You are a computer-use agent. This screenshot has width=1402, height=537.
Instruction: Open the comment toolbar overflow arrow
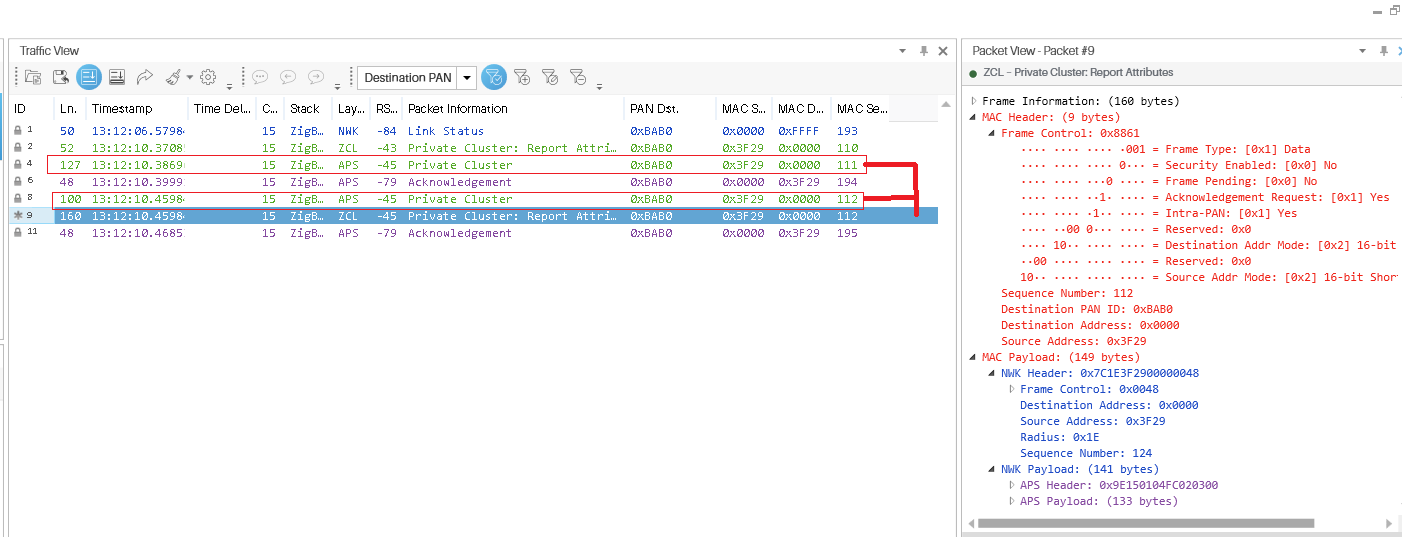coord(338,85)
